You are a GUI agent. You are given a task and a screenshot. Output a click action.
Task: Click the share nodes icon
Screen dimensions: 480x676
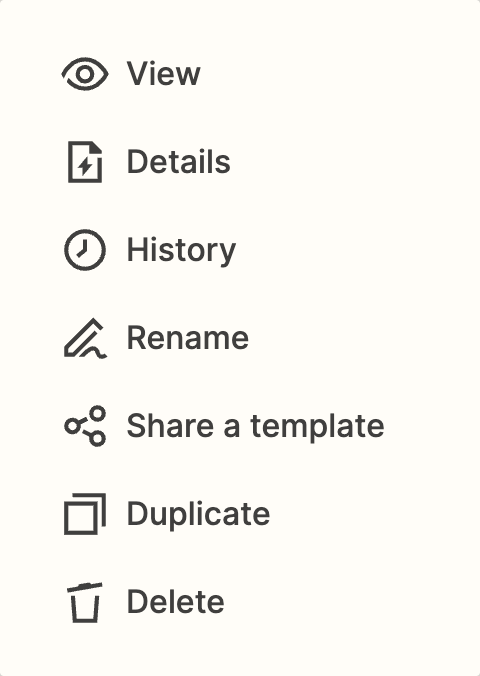point(85,426)
